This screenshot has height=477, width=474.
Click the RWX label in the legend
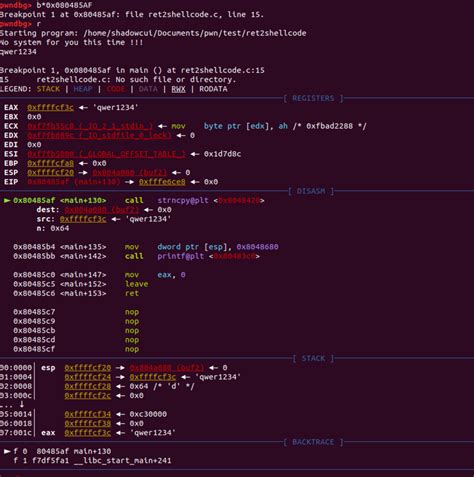click(x=178, y=89)
